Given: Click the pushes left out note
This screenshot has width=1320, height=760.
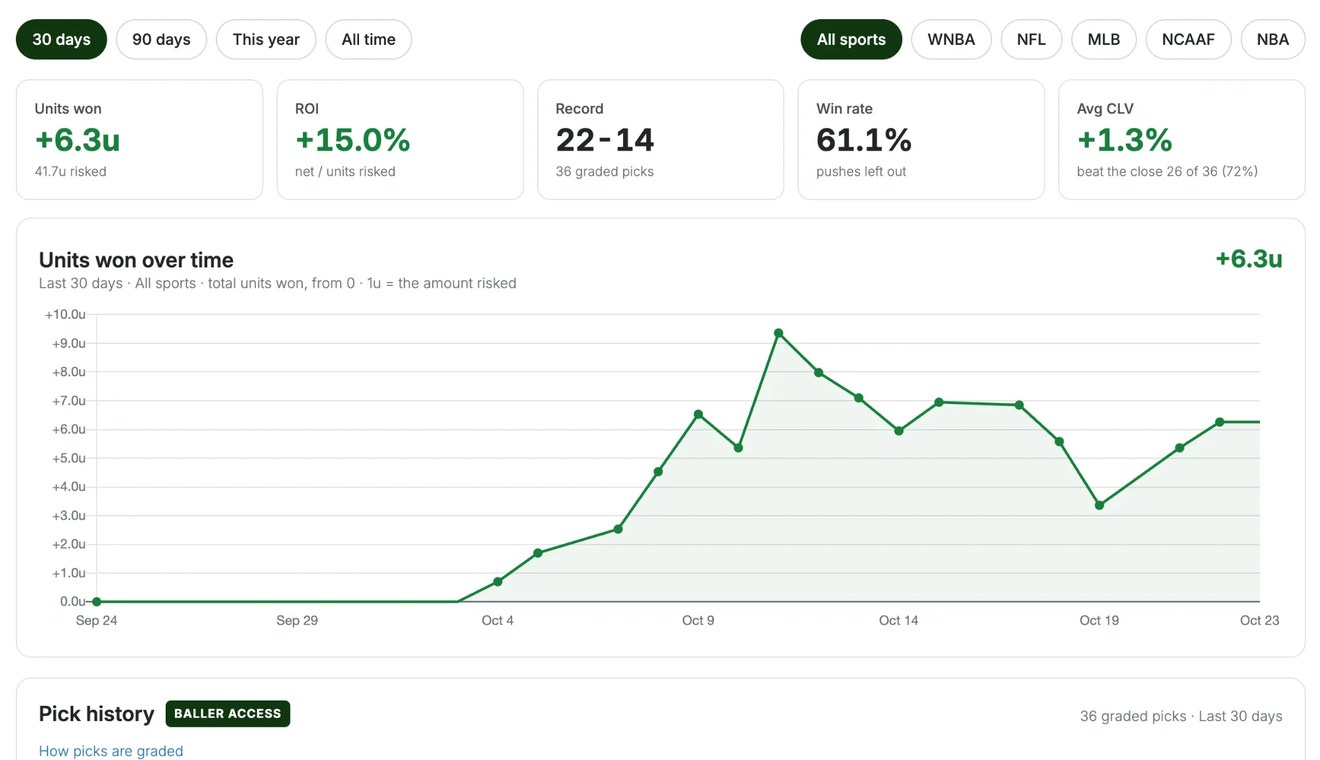Looking at the screenshot, I should 861,171.
